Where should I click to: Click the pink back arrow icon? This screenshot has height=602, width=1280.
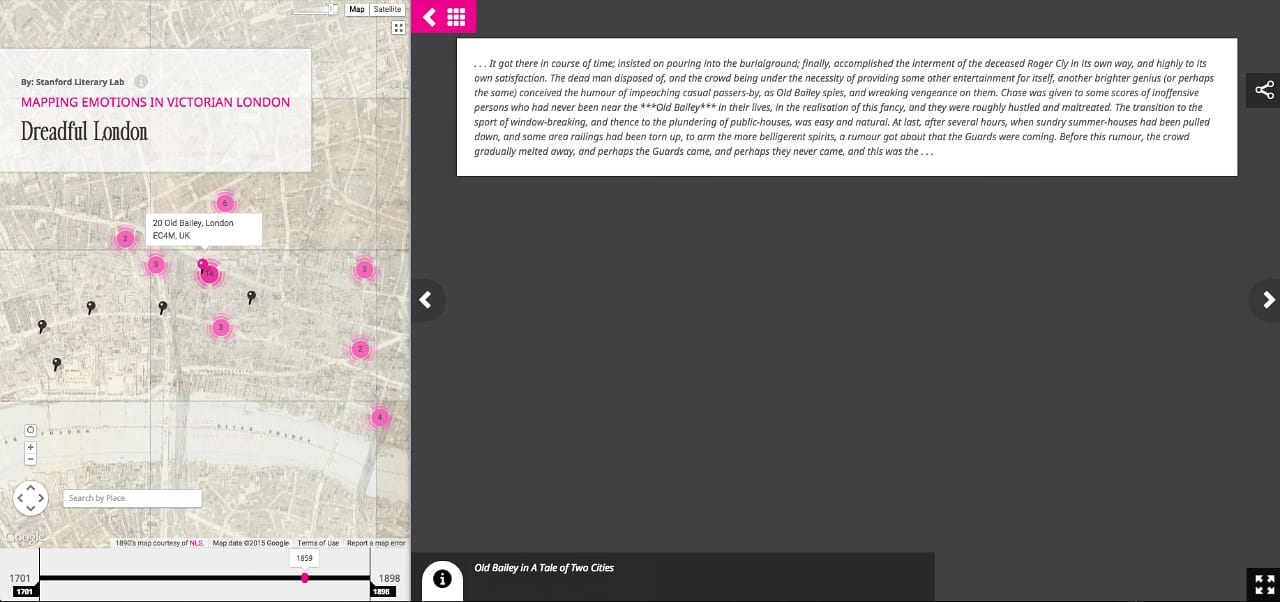coord(429,17)
